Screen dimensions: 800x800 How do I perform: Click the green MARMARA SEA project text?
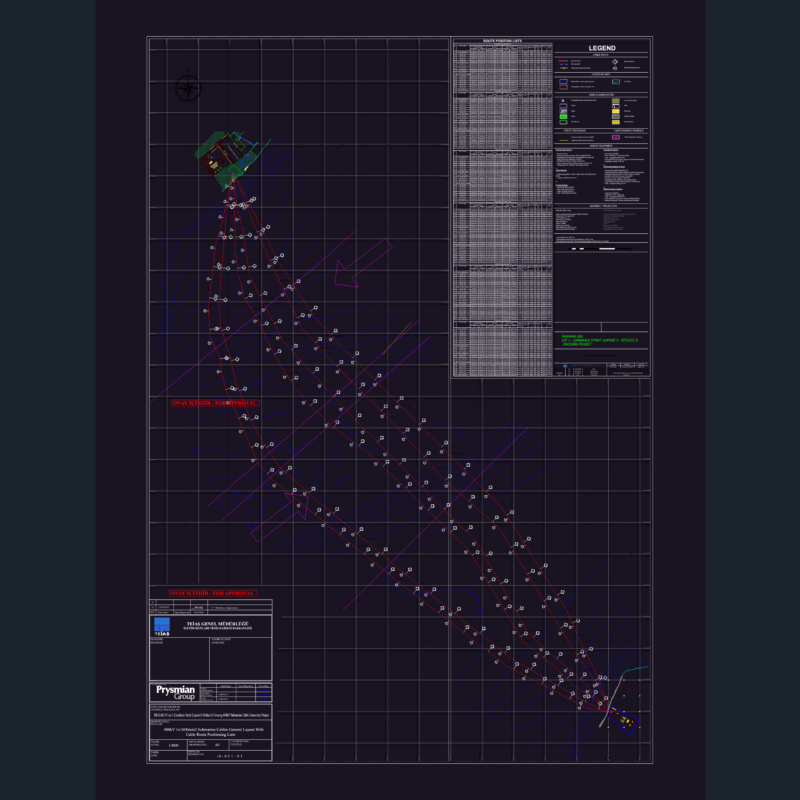coord(599,340)
